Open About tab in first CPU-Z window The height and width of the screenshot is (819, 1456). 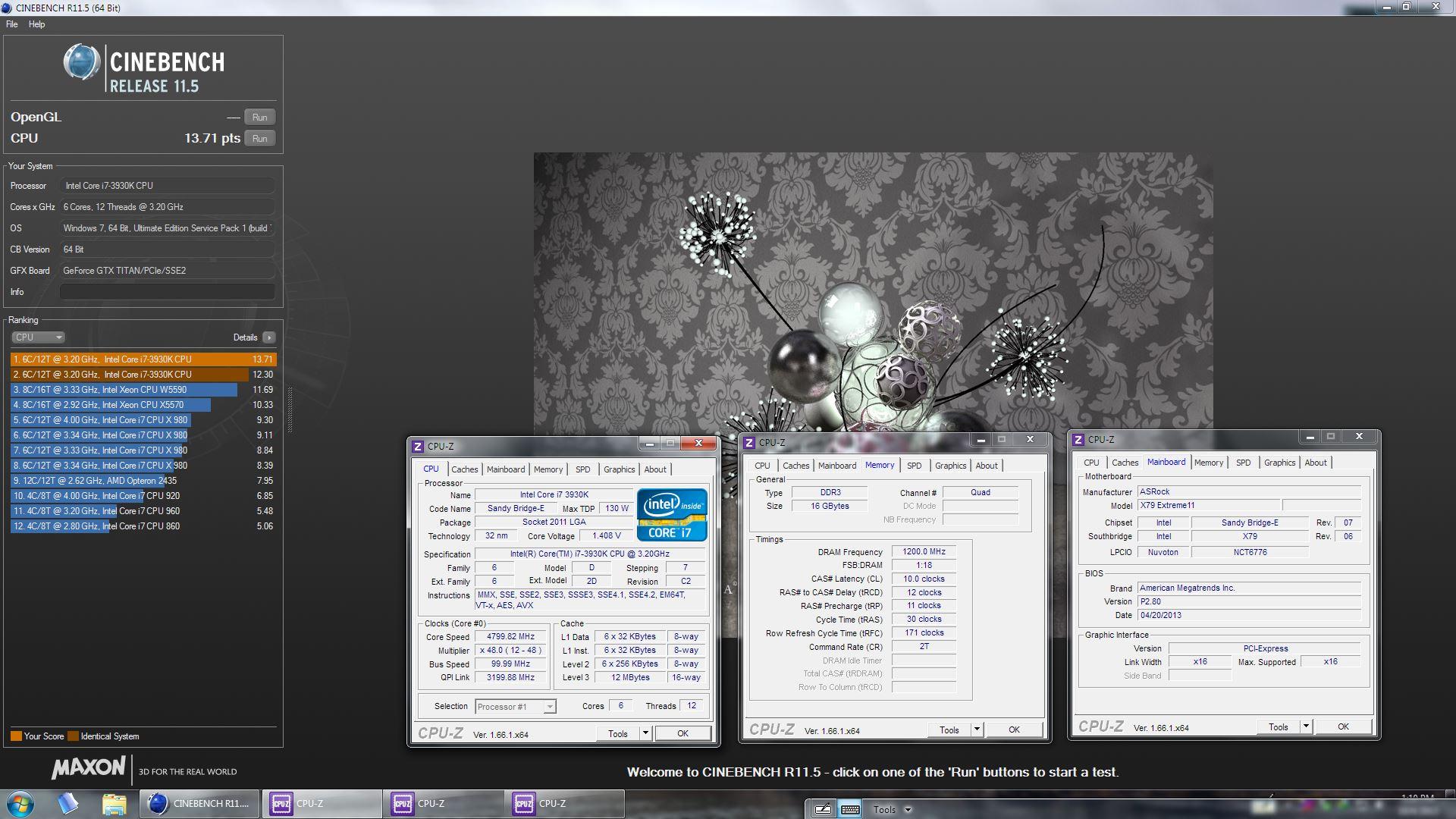tap(655, 469)
